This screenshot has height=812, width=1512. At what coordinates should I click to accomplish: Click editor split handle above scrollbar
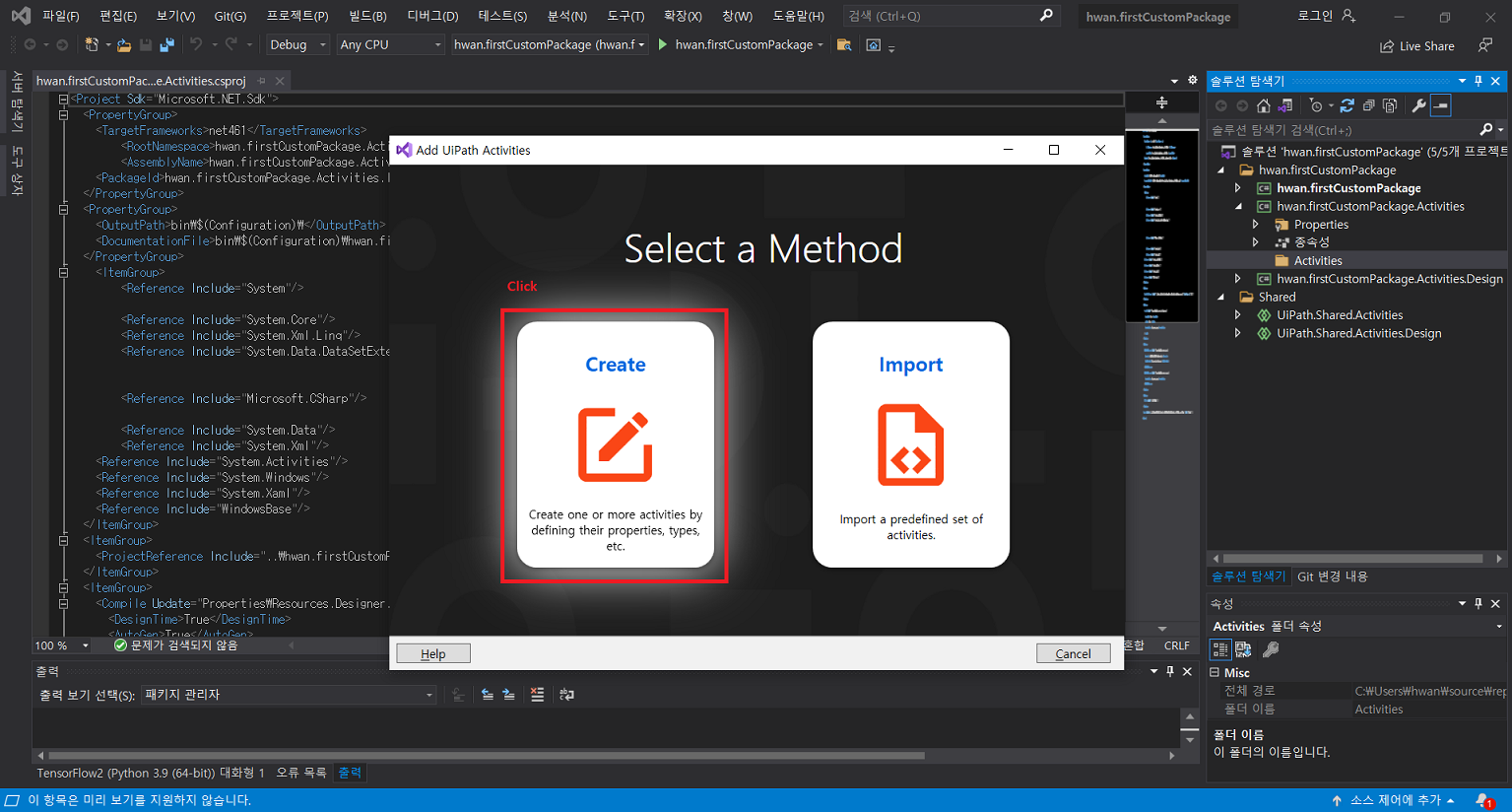pos(1162,102)
